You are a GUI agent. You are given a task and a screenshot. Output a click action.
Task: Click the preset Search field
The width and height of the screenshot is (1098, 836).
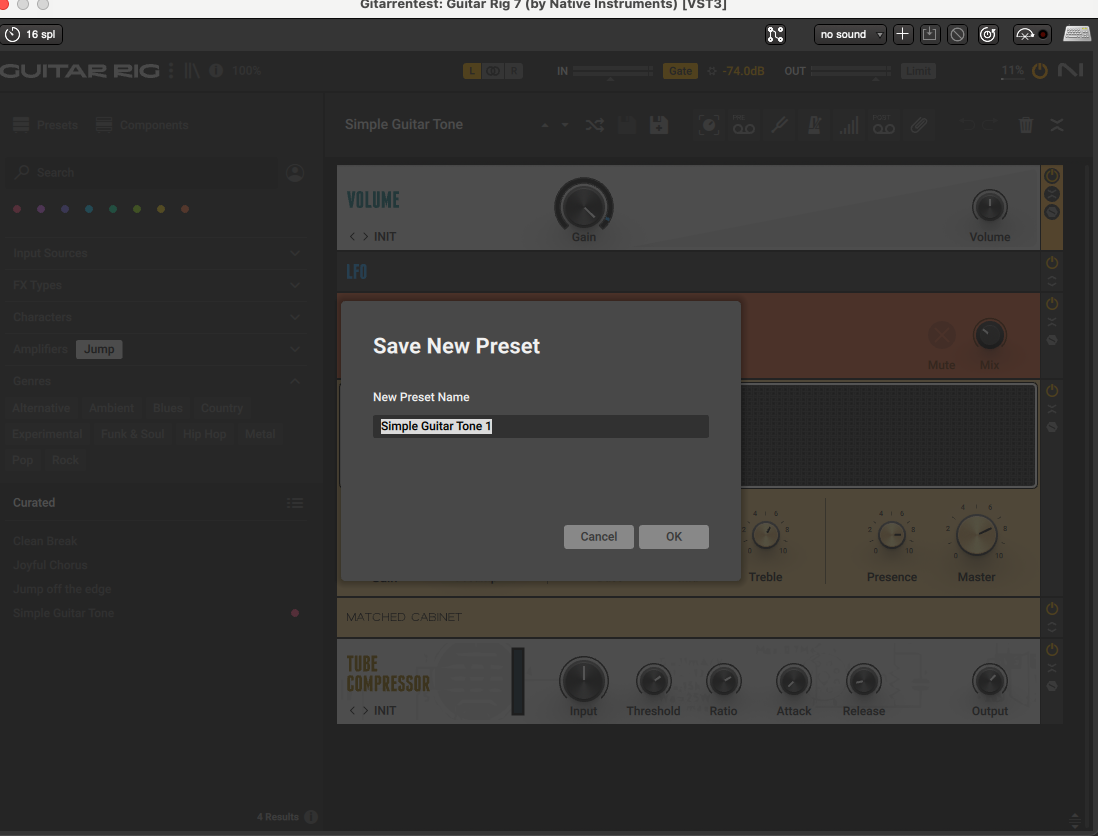pos(142,172)
